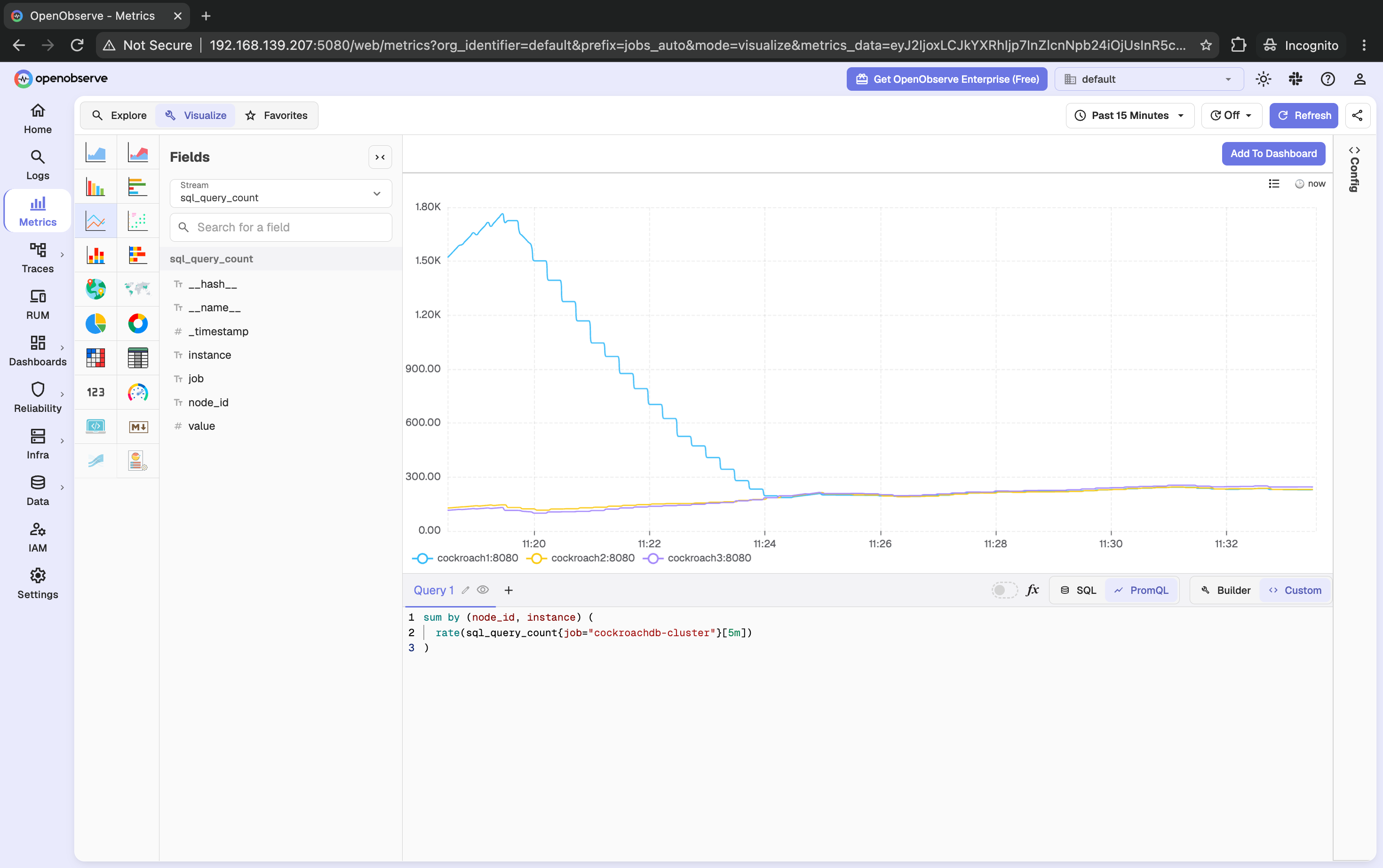The image size is (1383, 868).
Task: Switch to Builder query mode
Action: point(1225,590)
